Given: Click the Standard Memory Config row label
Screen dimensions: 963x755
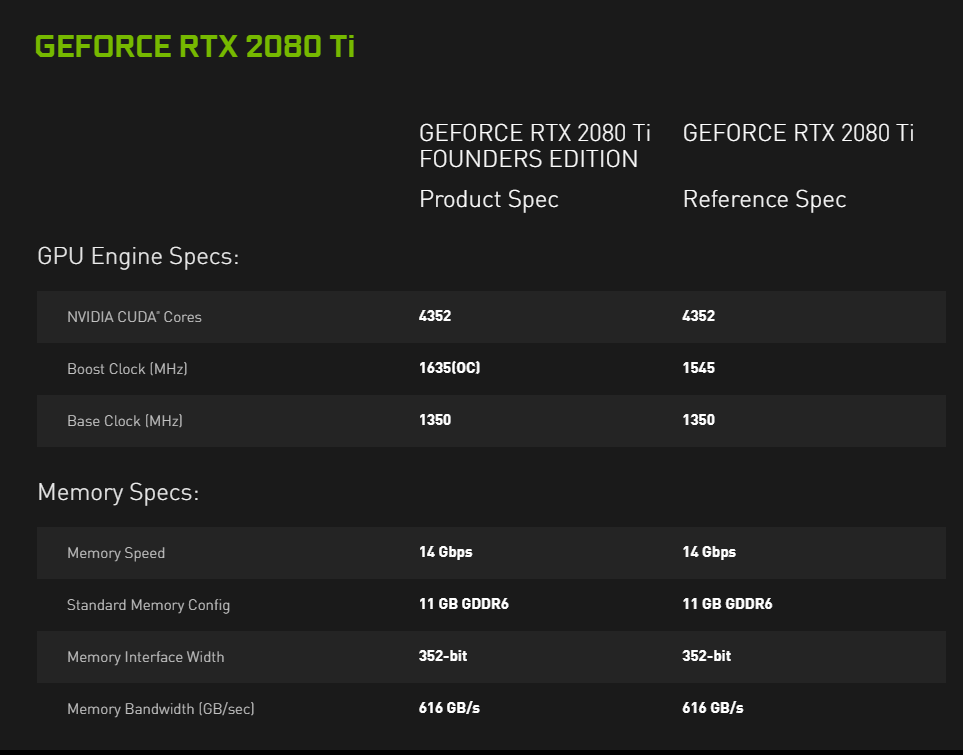Looking at the screenshot, I should (x=148, y=605).
